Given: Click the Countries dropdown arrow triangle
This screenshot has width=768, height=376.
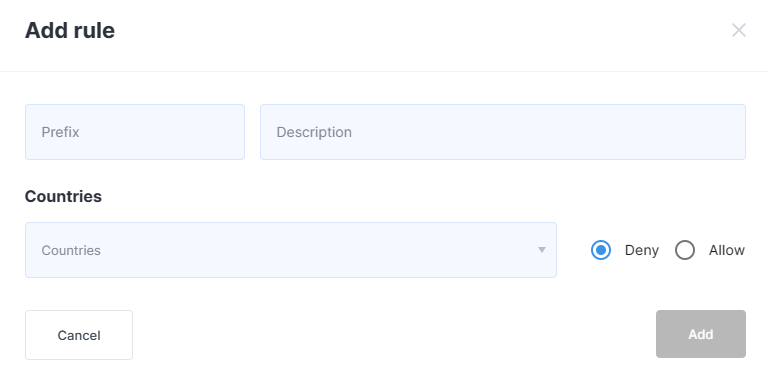Looking at the screenshot, I should point(542,250).
